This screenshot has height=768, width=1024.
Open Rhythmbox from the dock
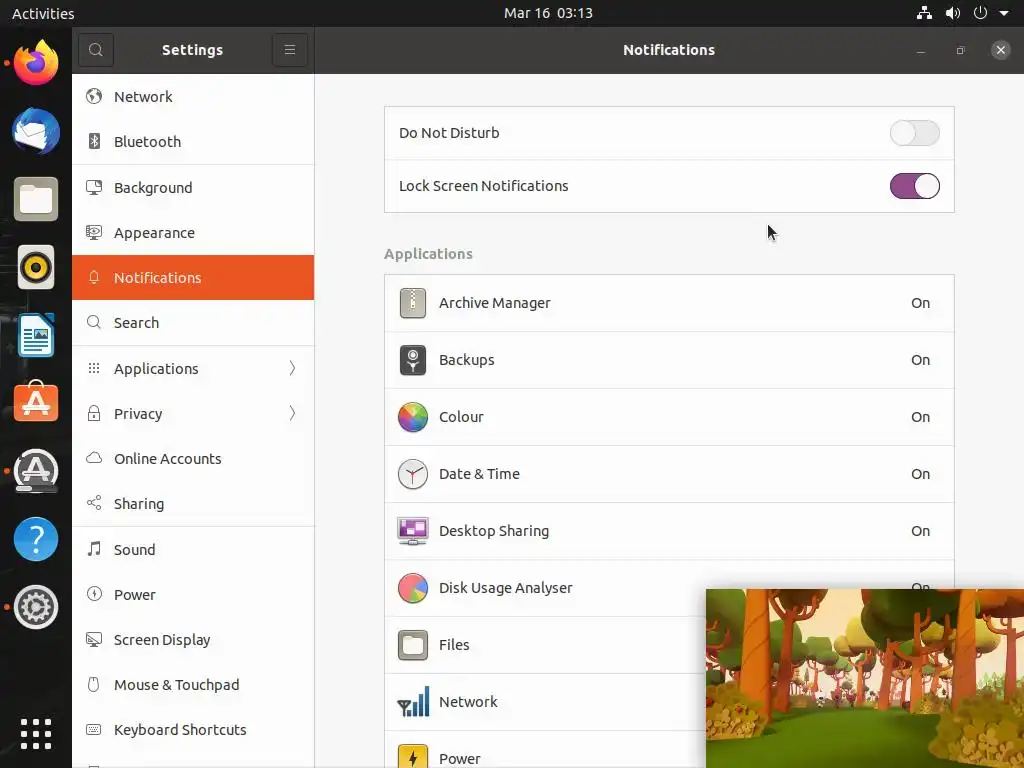point(36,267)
